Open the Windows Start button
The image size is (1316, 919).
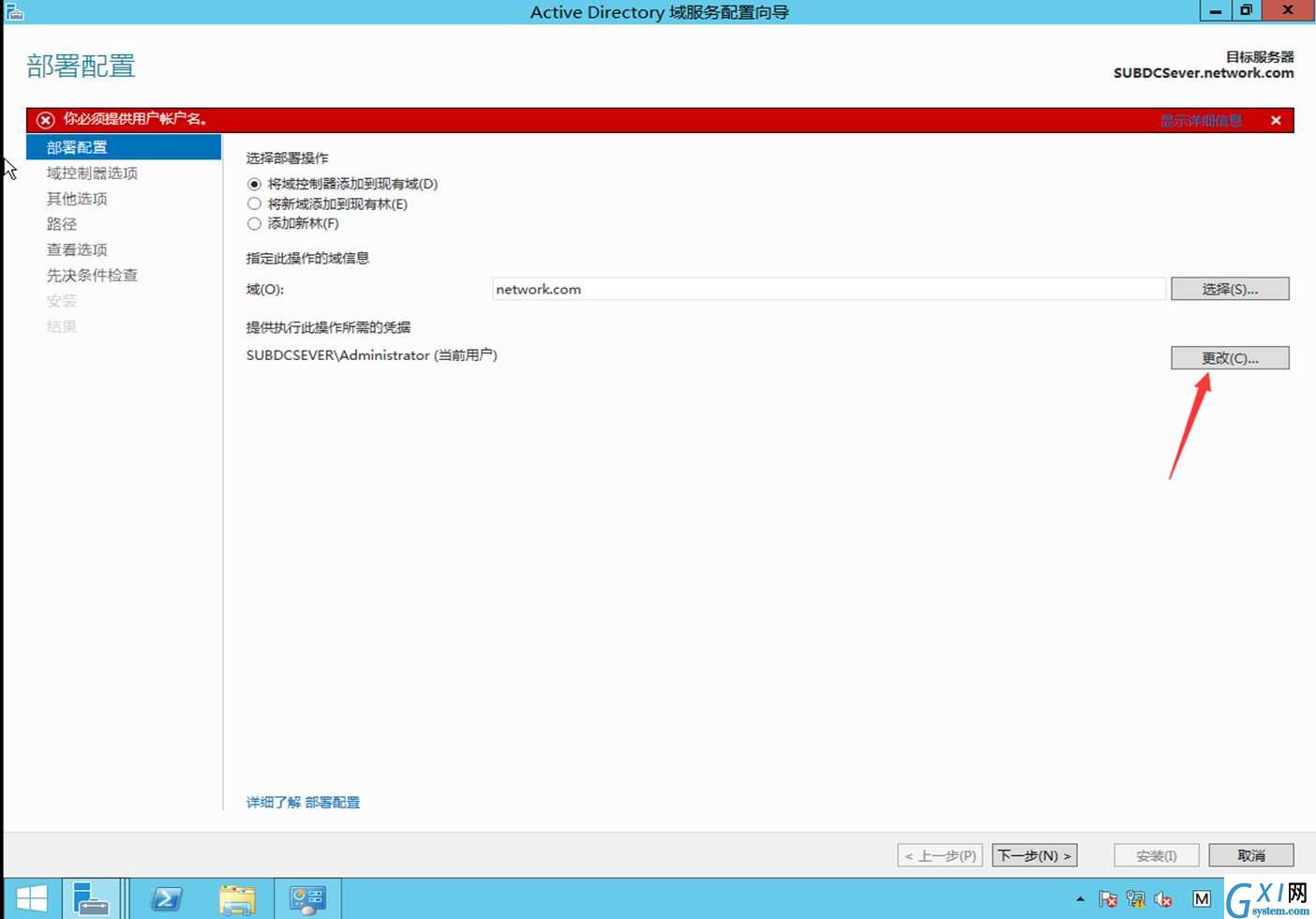pyautogui.click(x=32, y=899)
